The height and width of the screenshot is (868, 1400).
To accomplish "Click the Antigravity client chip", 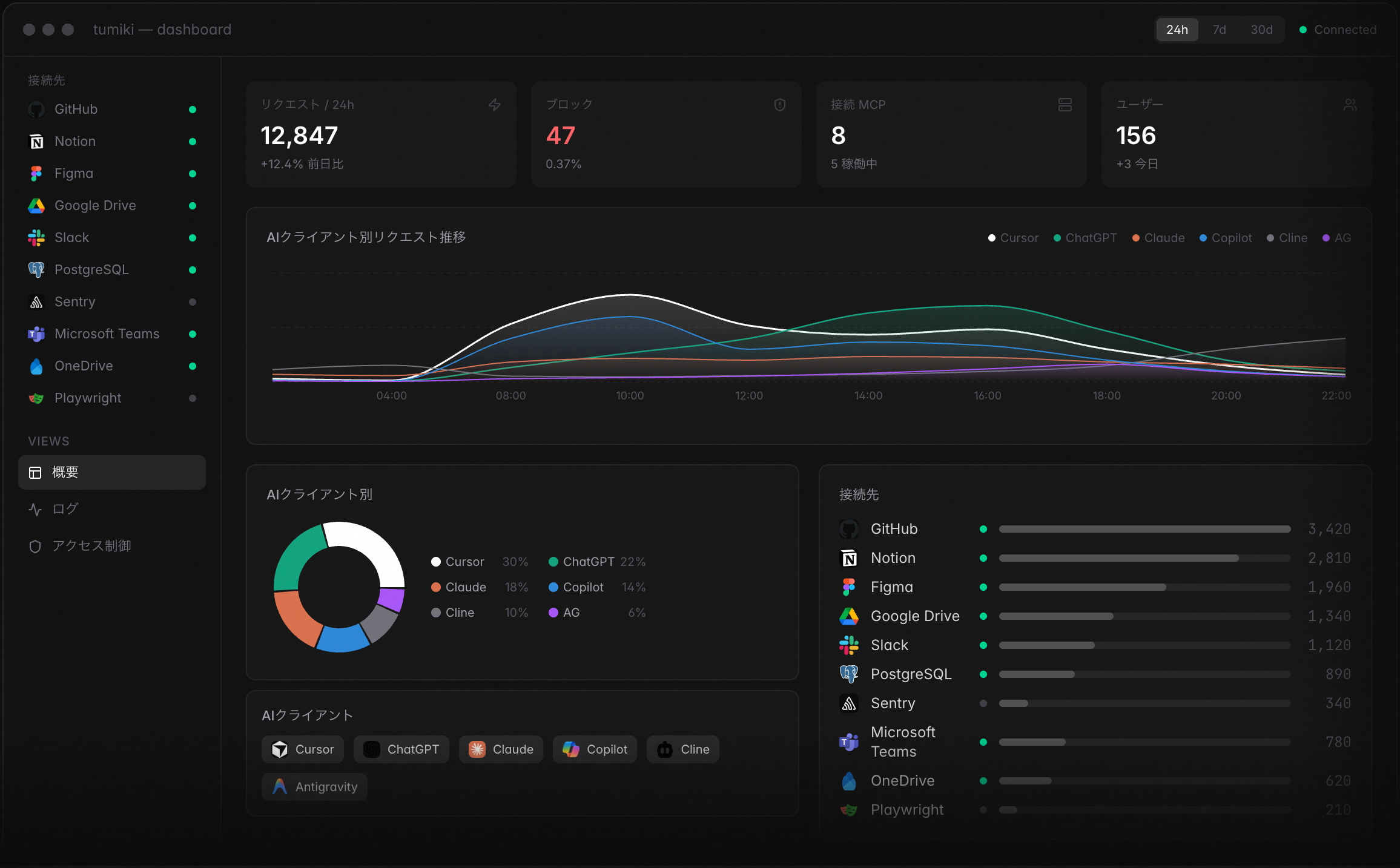I will [314, 787].
